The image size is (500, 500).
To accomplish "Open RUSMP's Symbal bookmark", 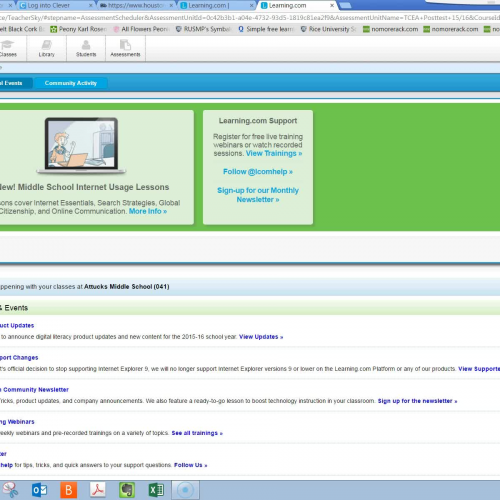I will click(203, 29).
